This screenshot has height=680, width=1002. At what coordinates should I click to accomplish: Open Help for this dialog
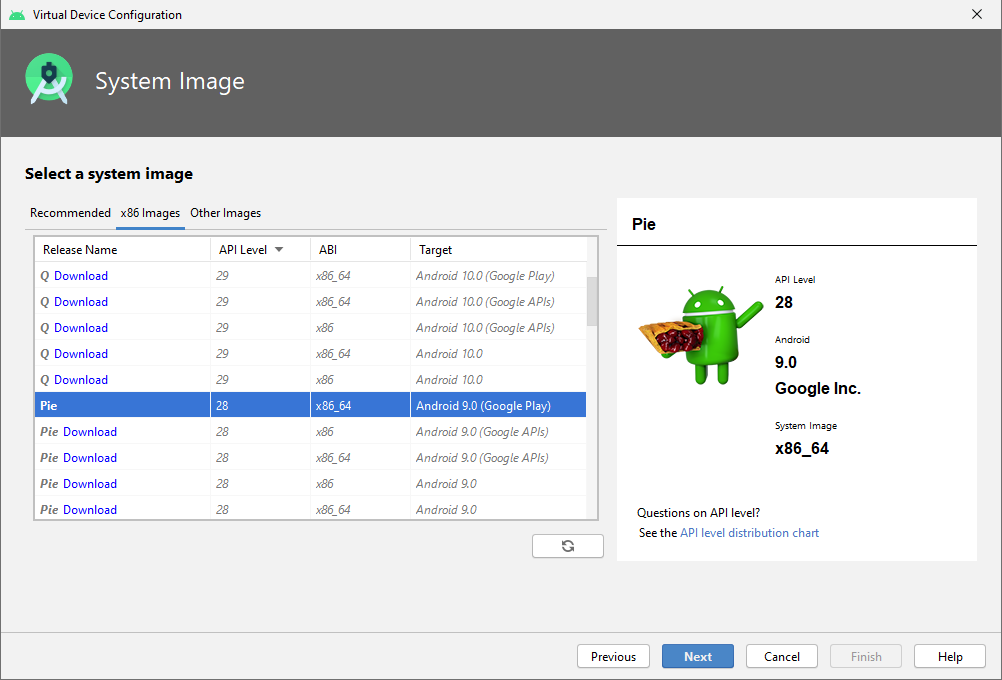click(950, 656)
